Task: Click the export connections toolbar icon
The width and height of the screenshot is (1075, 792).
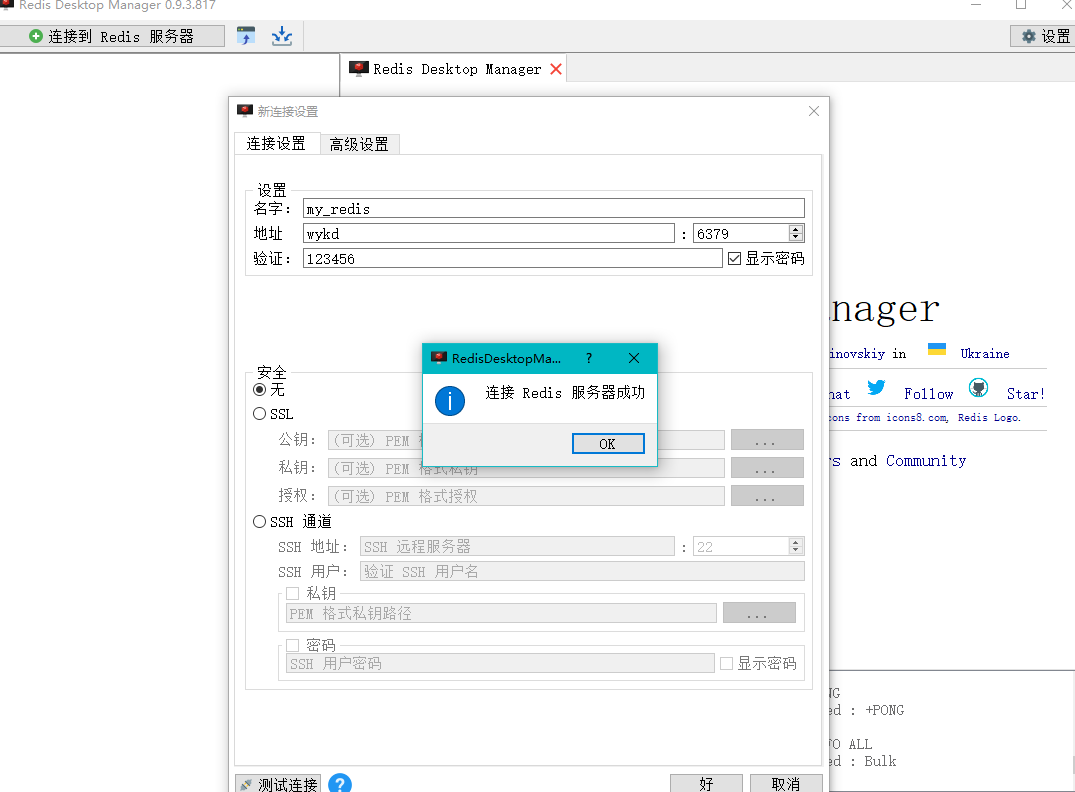Action: point(282,36)
